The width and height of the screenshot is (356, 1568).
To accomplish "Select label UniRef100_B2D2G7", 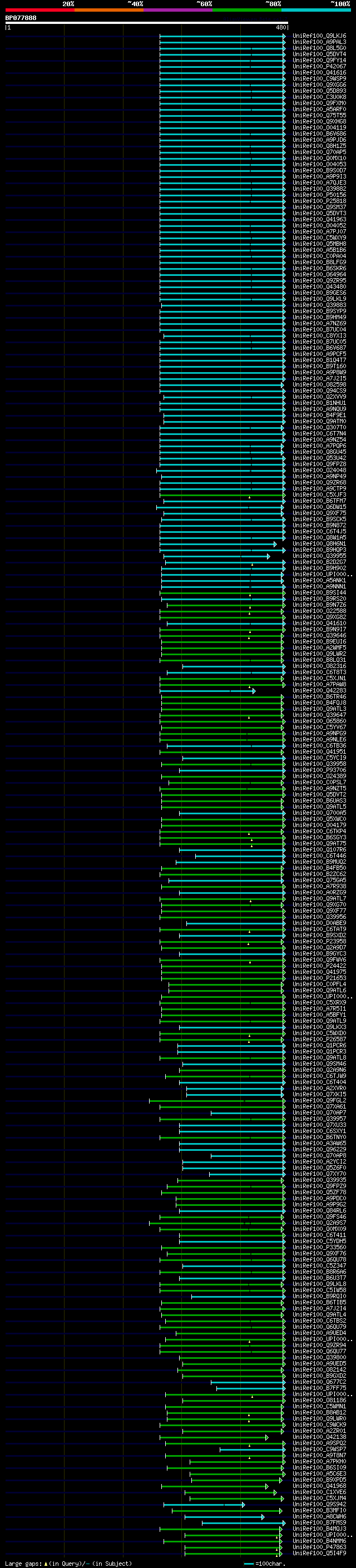I will [x=319, y=562].
